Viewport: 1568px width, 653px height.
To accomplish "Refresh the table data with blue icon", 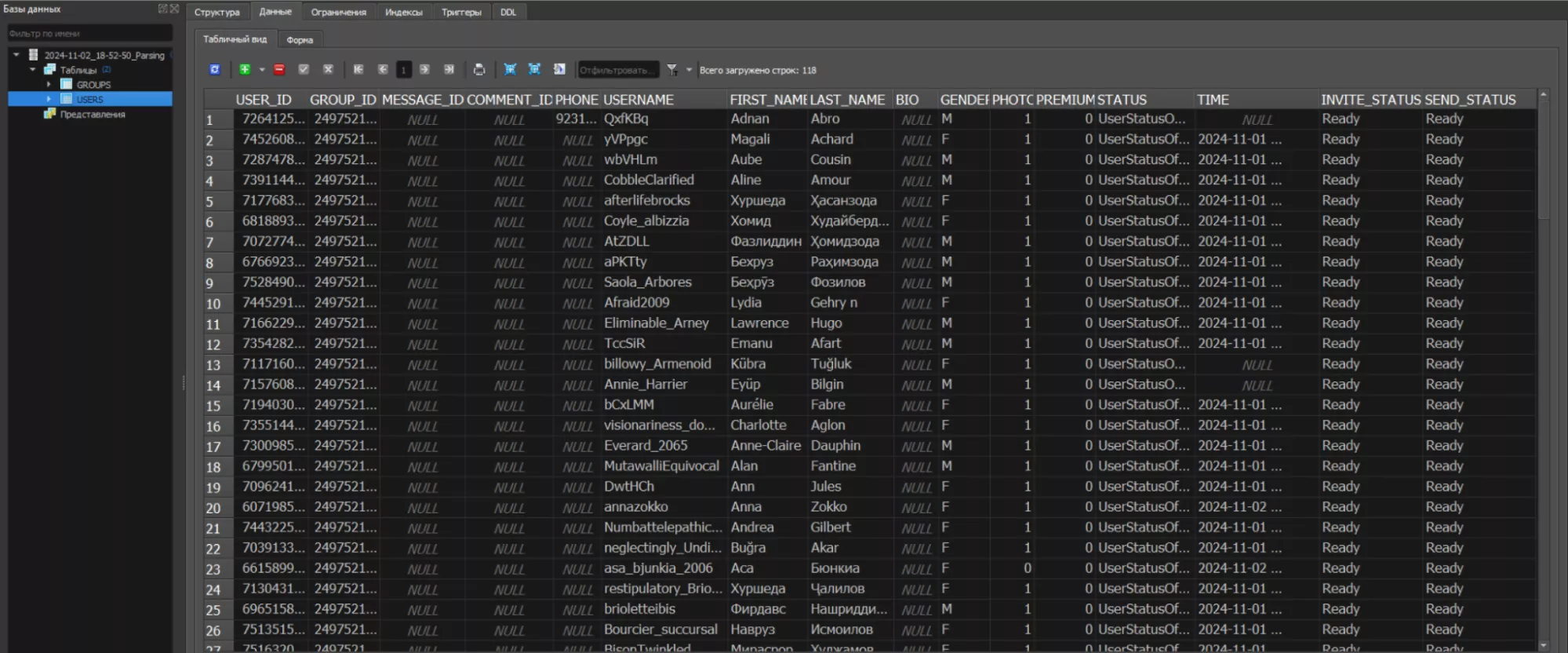I will 215,70.
